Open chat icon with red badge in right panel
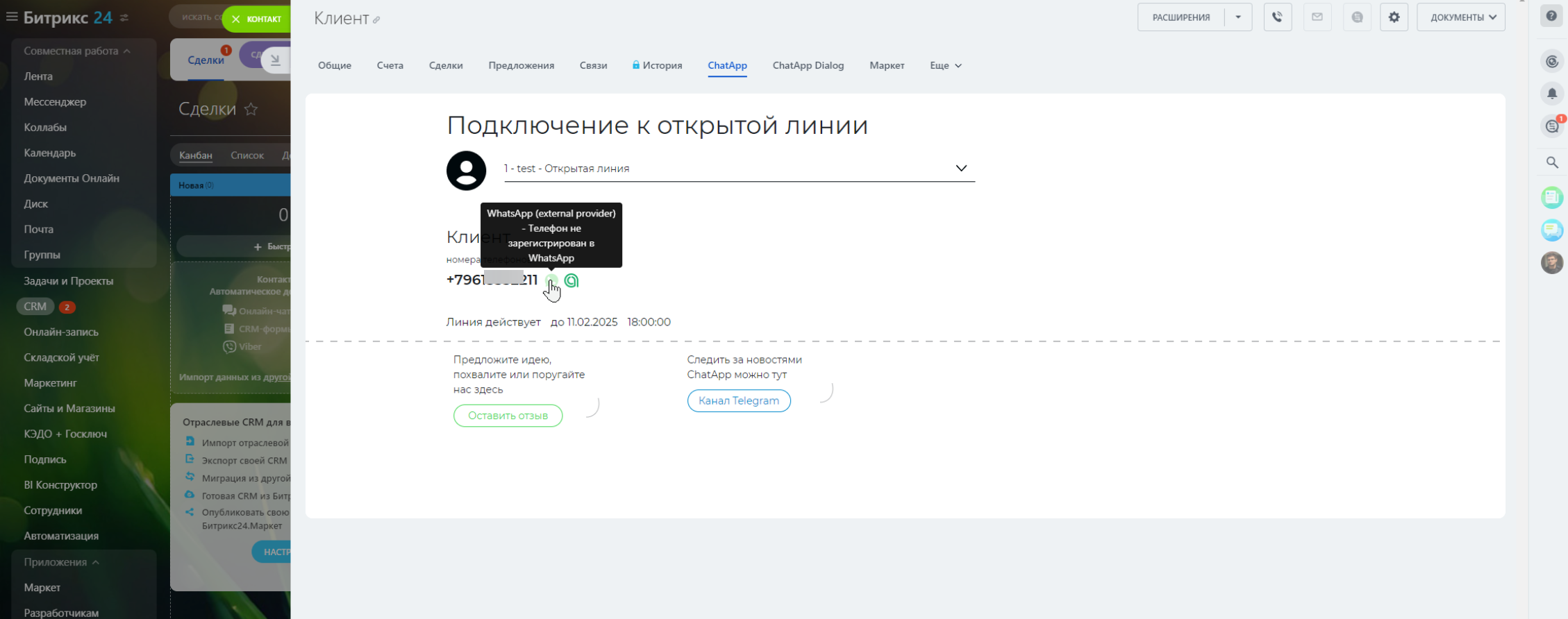 coord(1552,126)
